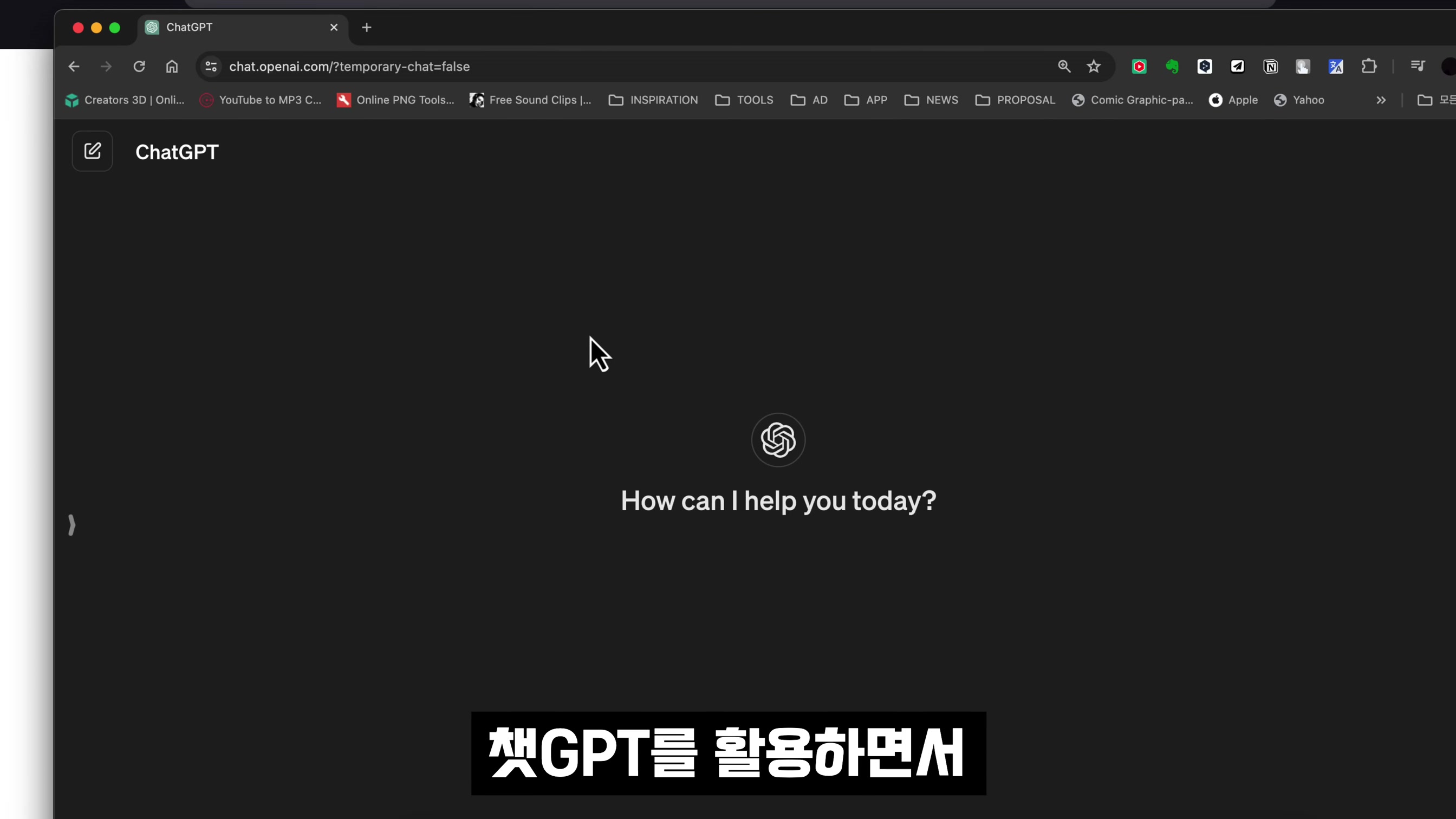Open the Creators 3D bookmark
Viewport: 1456px width, 819px height.
[x=125, y=100]
